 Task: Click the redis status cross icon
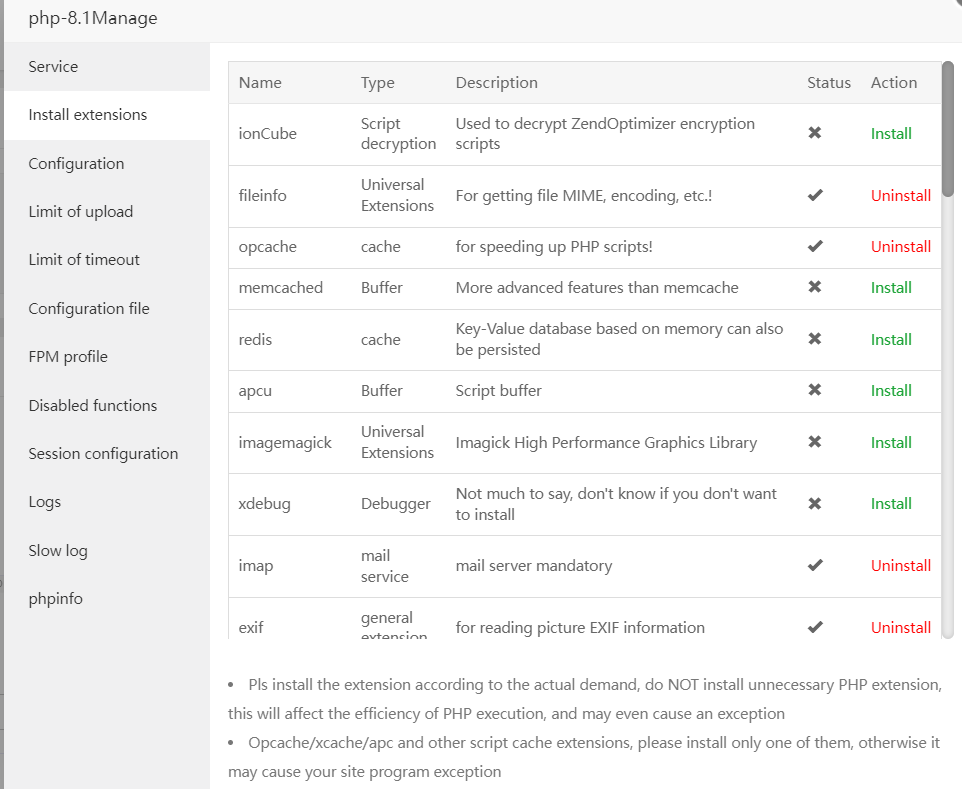815,339
